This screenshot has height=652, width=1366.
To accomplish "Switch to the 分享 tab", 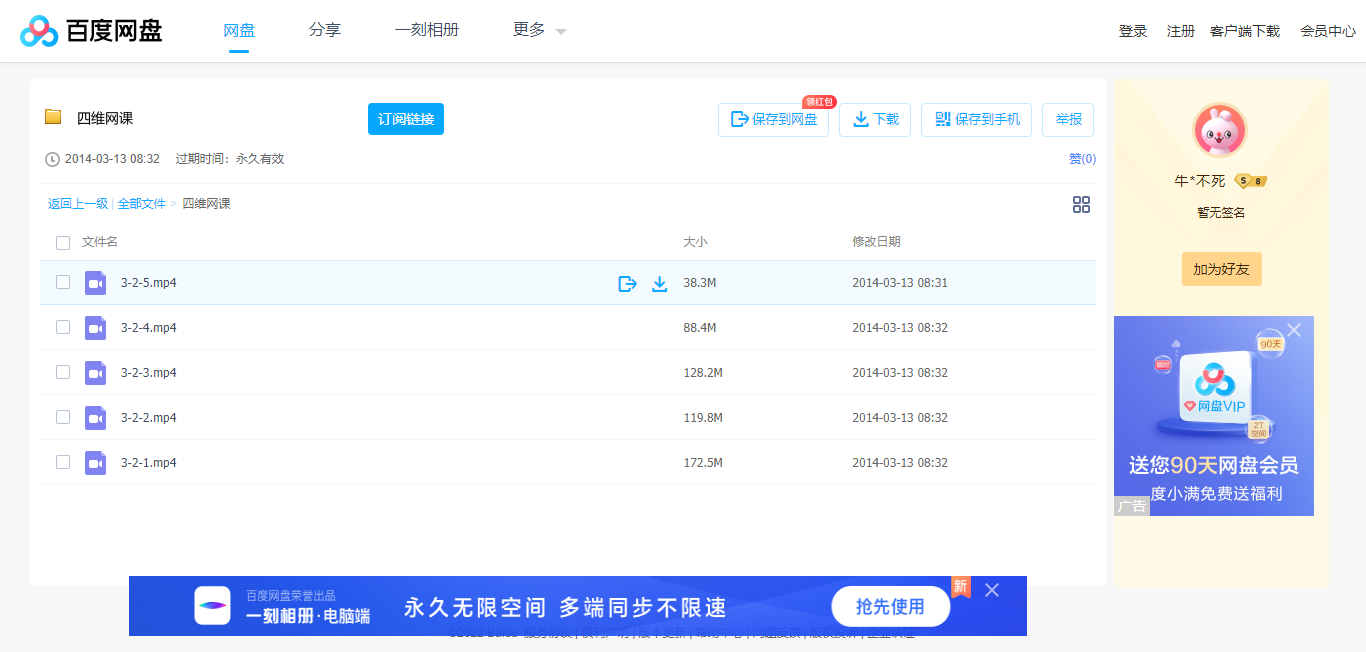I will pos(324,30).
